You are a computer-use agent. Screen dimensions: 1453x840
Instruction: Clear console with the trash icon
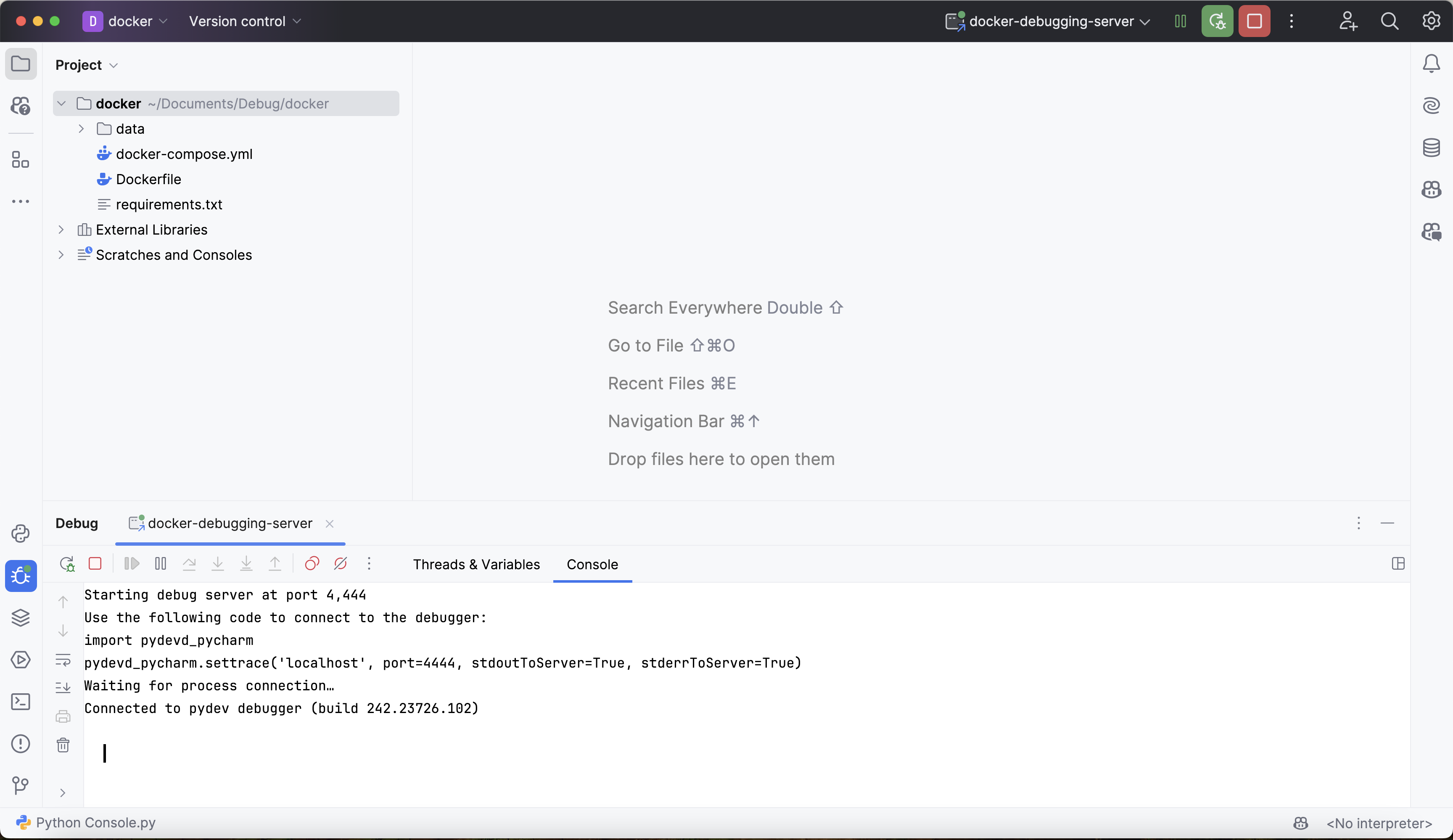pos(63,745)
